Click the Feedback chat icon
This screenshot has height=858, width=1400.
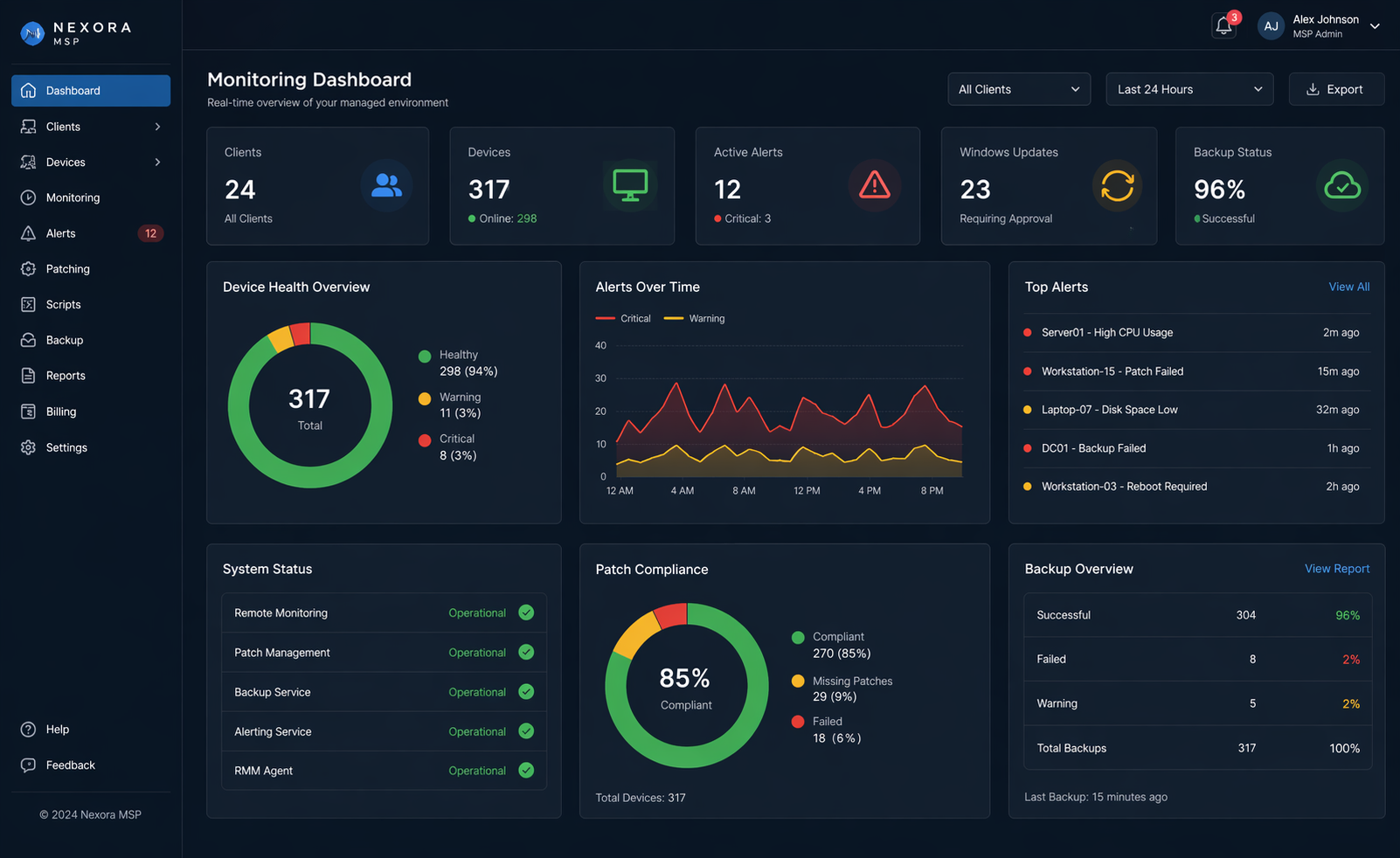pyautogui.click(x=29, y=765)
